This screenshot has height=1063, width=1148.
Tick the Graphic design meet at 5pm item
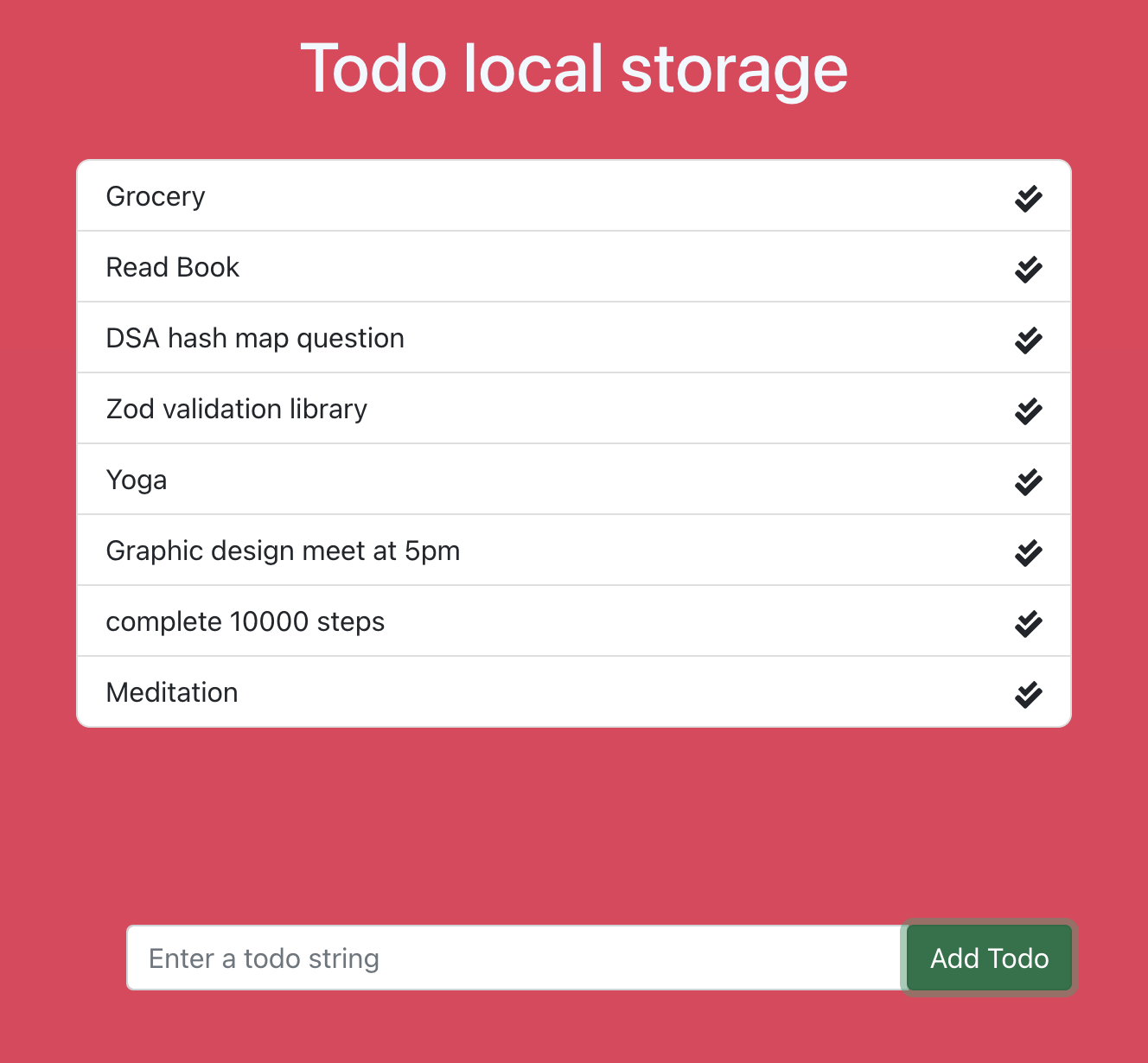point(1028,552)
